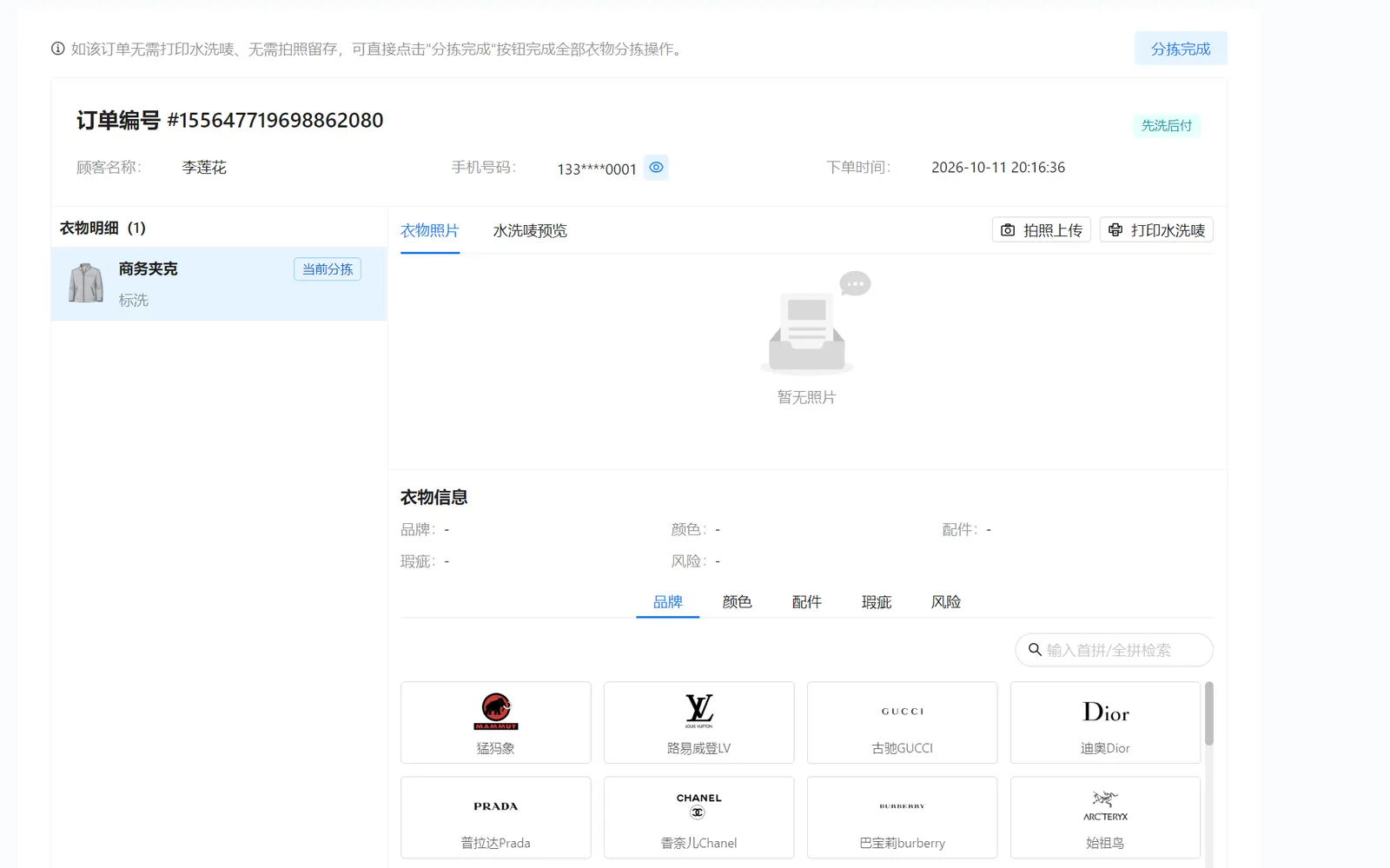Select the 始祖鸟 brand card

tap(1106, 818)
